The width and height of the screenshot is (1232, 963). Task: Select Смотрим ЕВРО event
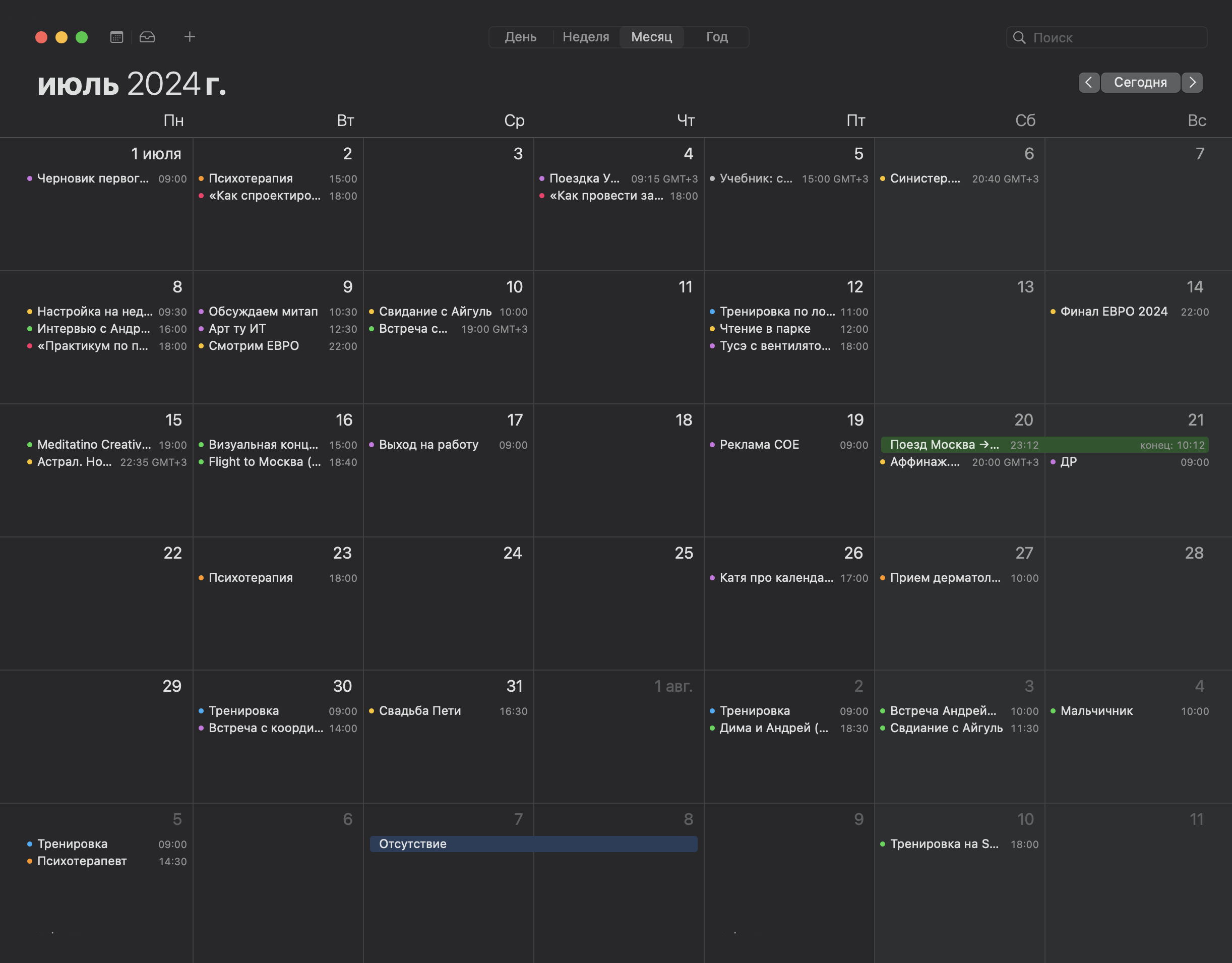coord(278,346)
